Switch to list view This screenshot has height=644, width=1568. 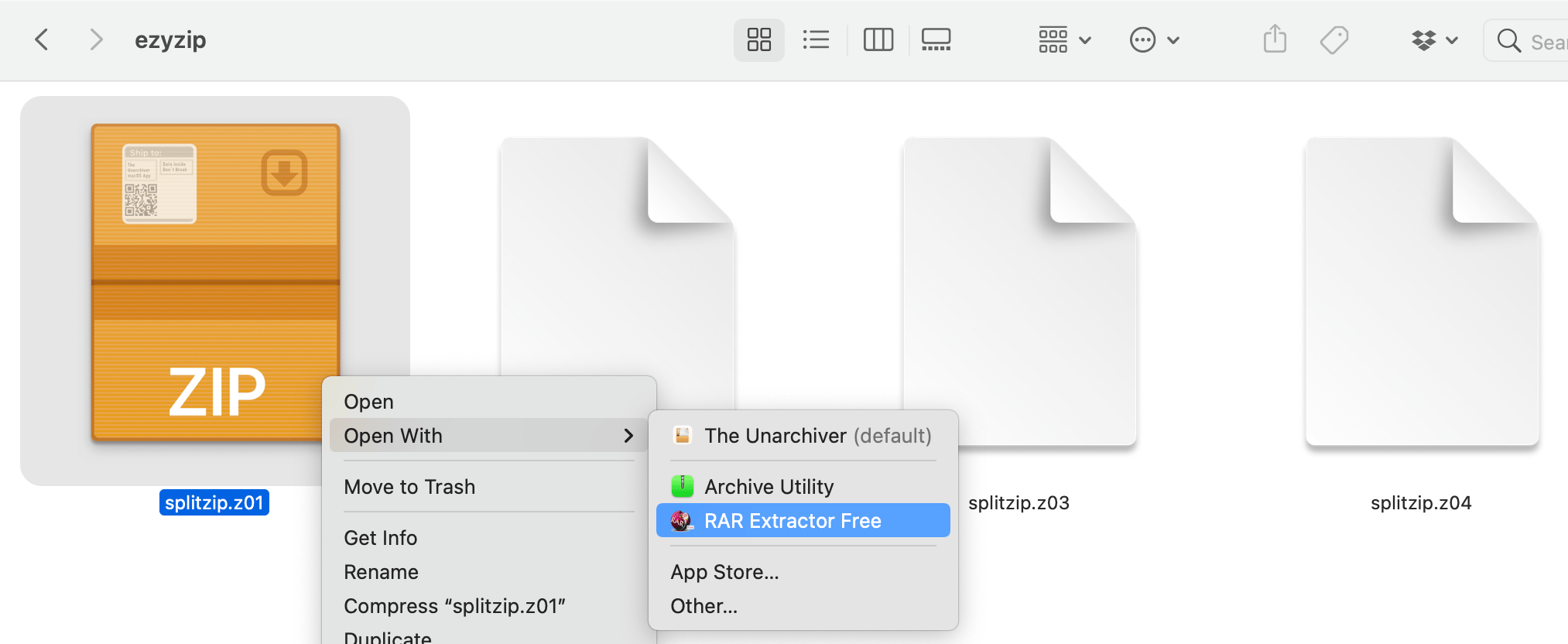point(816,39)
